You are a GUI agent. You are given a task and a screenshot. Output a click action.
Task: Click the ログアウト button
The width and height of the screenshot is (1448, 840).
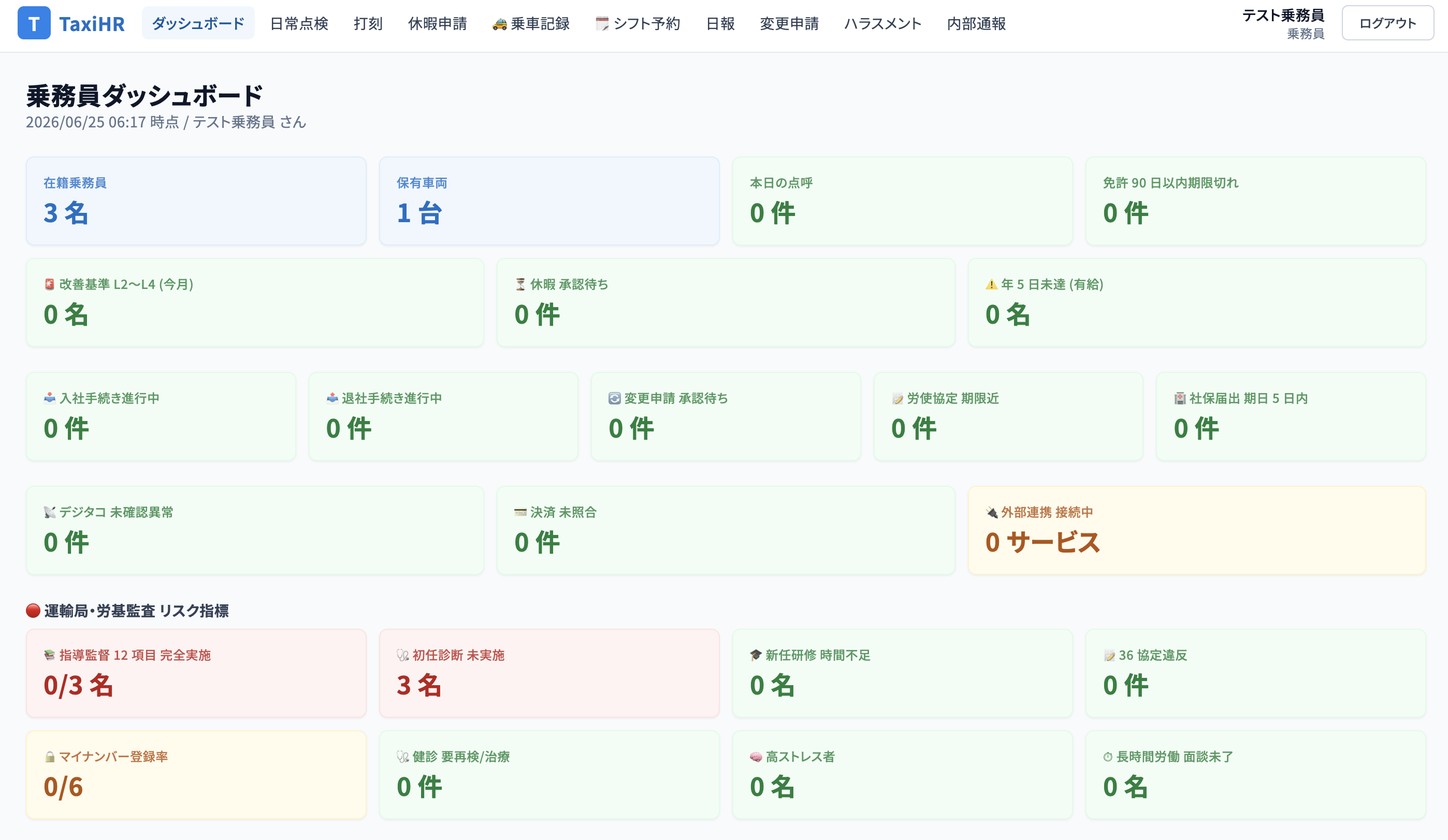pos(1388,23)
